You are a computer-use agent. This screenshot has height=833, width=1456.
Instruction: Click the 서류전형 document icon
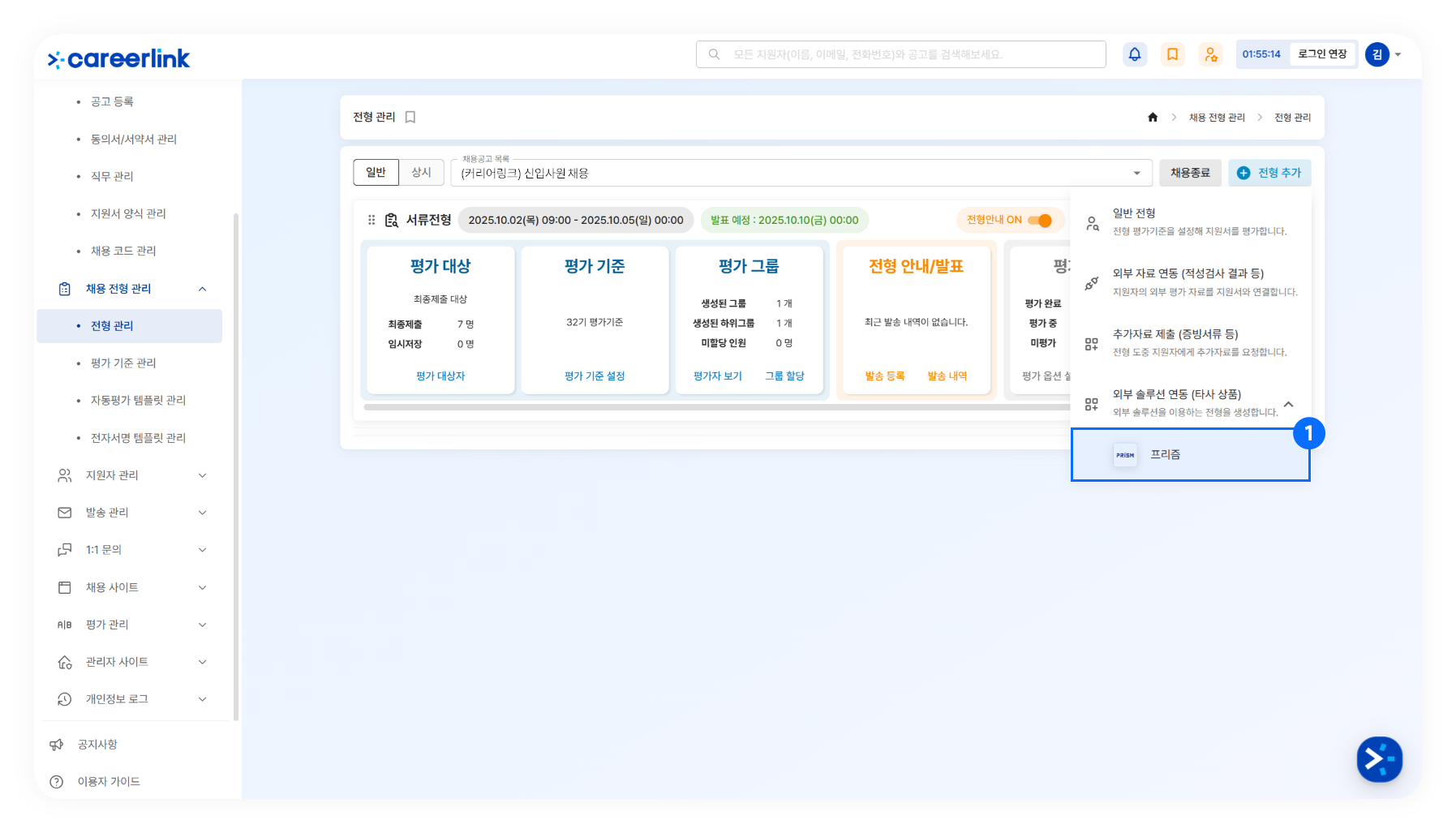[x=392, y=220]
